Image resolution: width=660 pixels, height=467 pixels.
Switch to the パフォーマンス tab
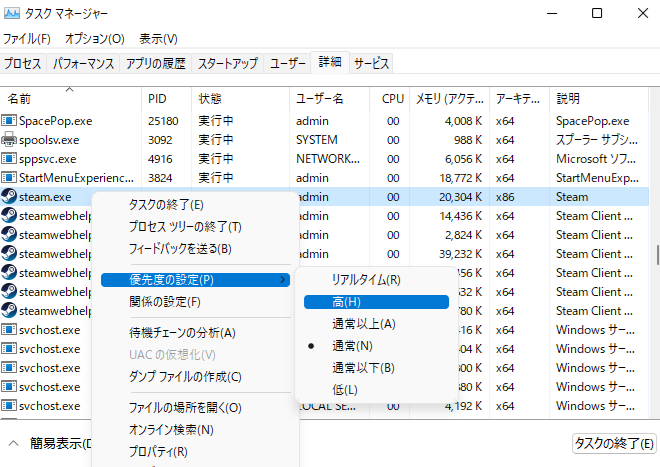tap(83, 63)
